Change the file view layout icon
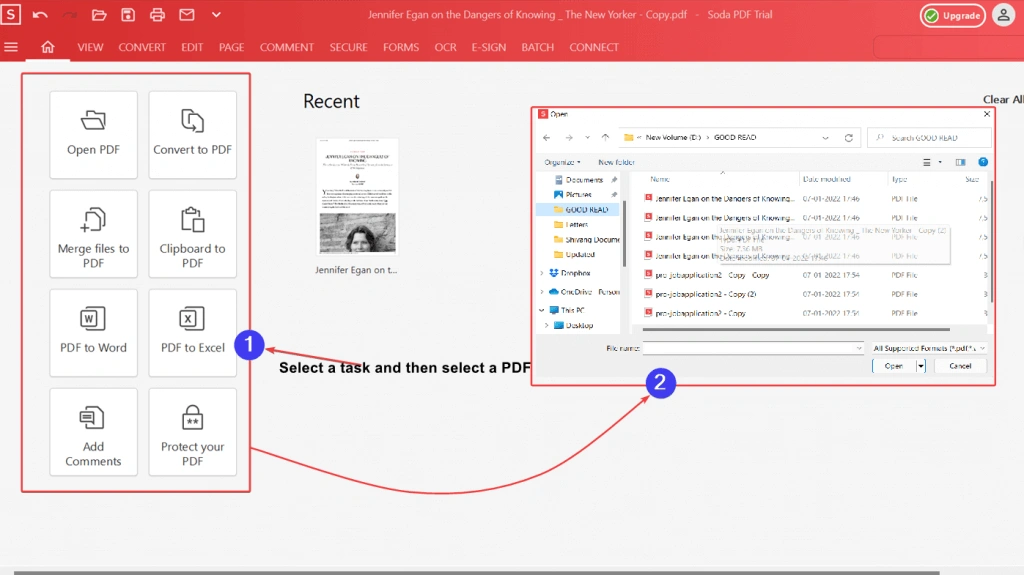1024x575 pixels. 926,162
